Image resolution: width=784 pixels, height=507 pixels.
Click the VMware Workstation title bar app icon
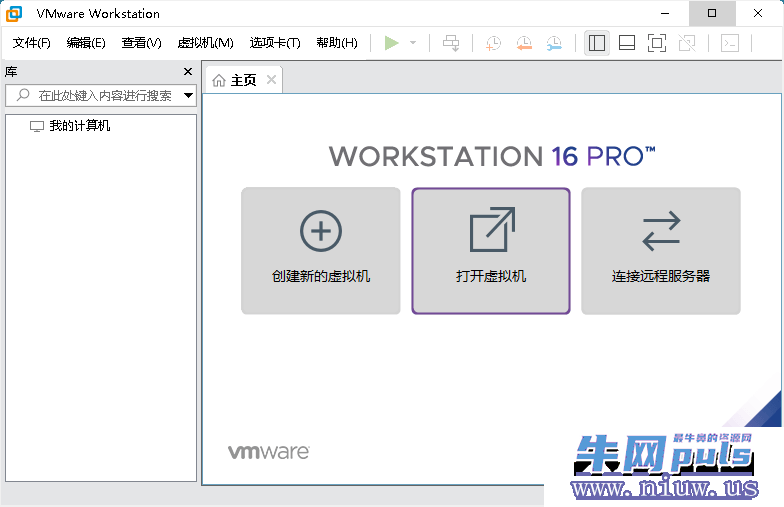pyautogui.click(x=14, y=14)
